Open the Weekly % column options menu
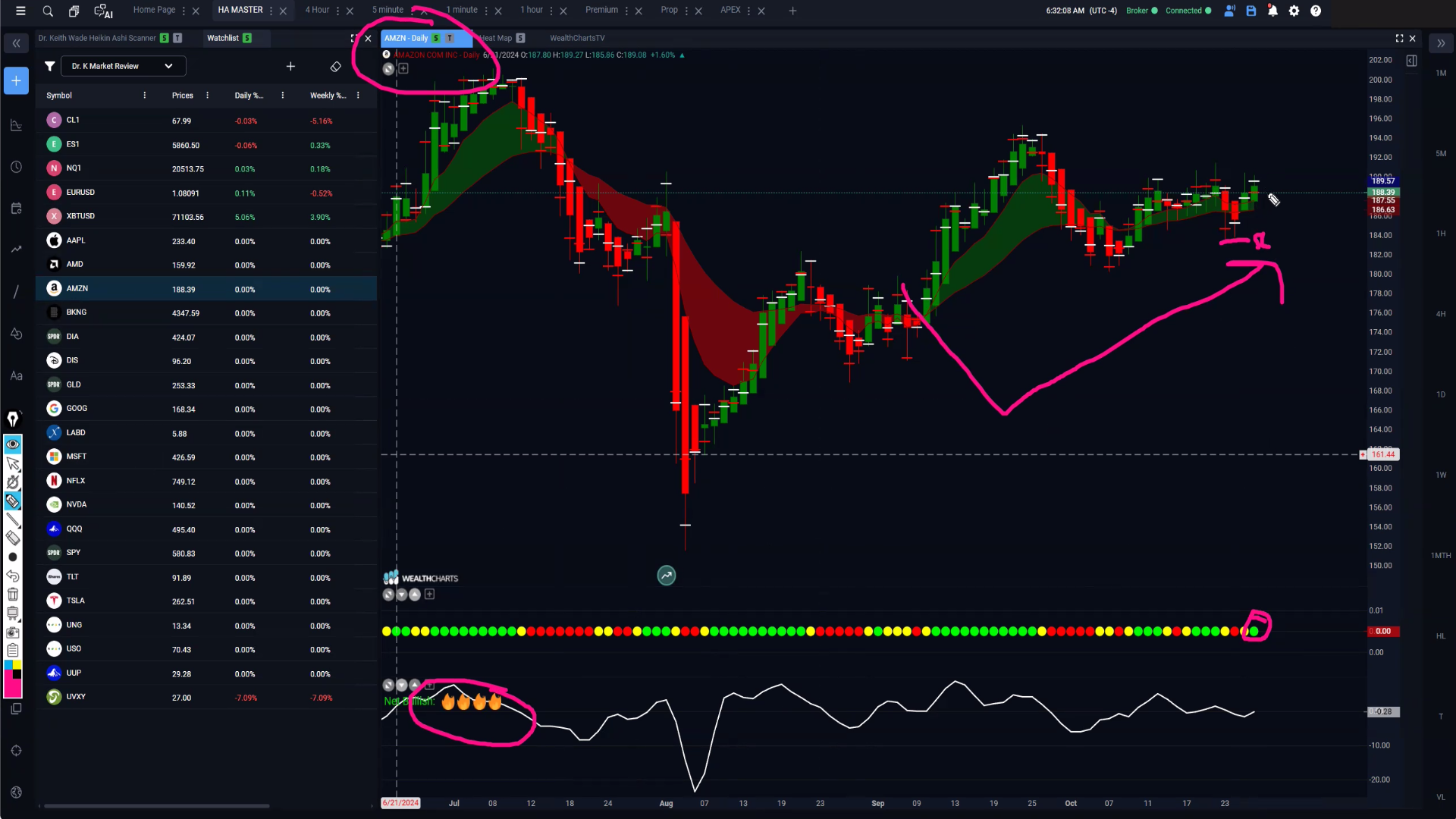Image resolution: width=1456 pixels, height=819 pixels. pos(358,96)
